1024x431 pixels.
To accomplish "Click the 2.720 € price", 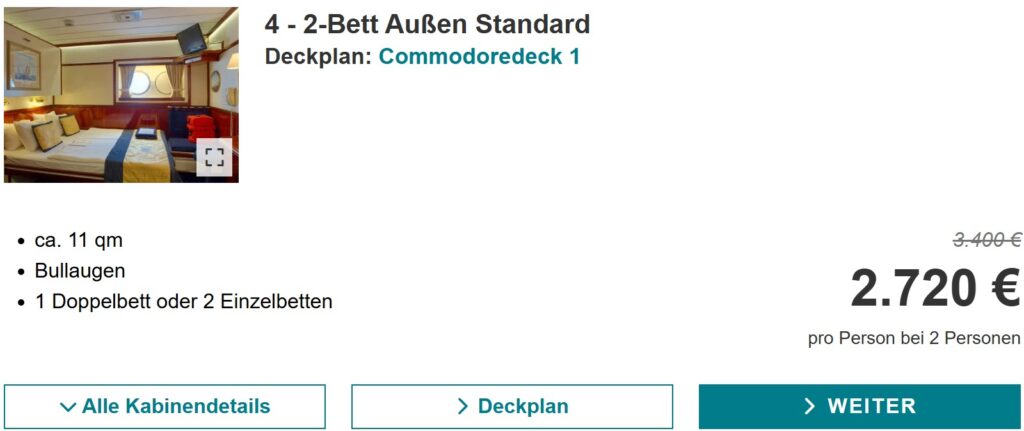I will pos(934,289).
